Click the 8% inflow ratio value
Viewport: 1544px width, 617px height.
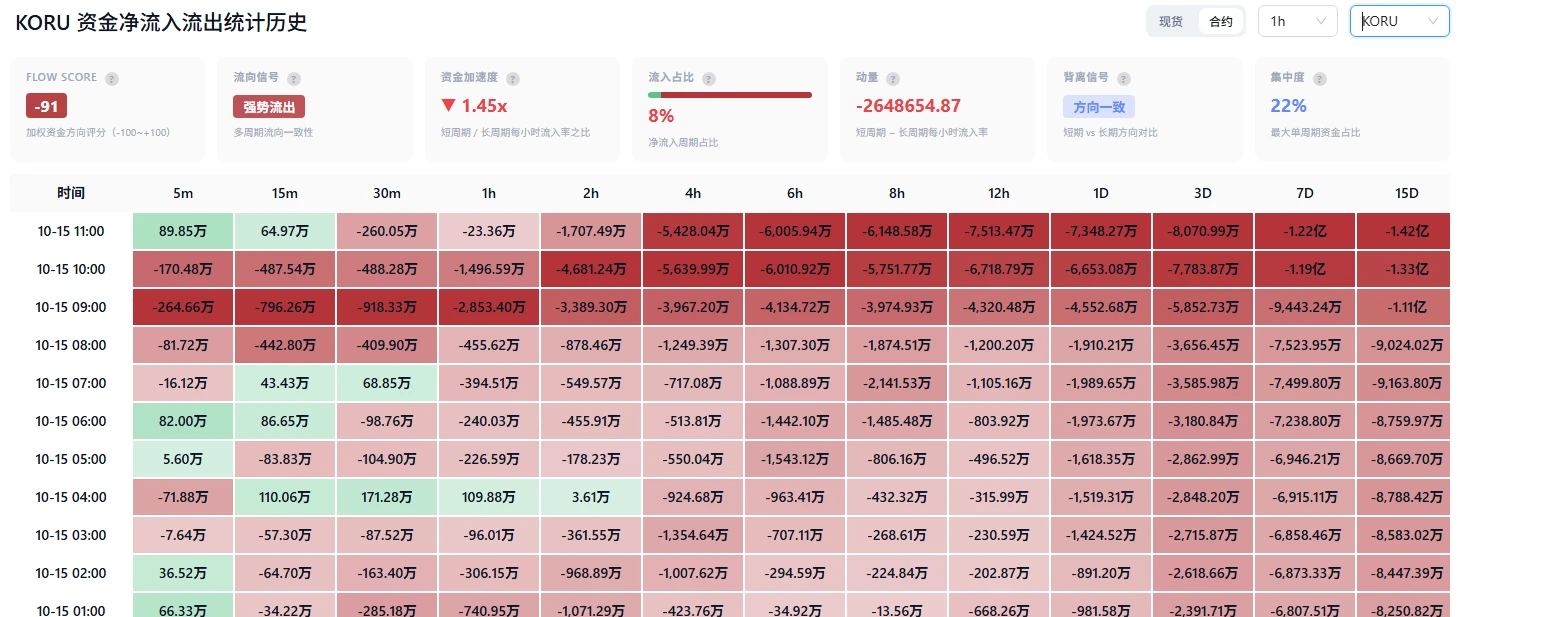pyautogui.click(x=661, y=115)
